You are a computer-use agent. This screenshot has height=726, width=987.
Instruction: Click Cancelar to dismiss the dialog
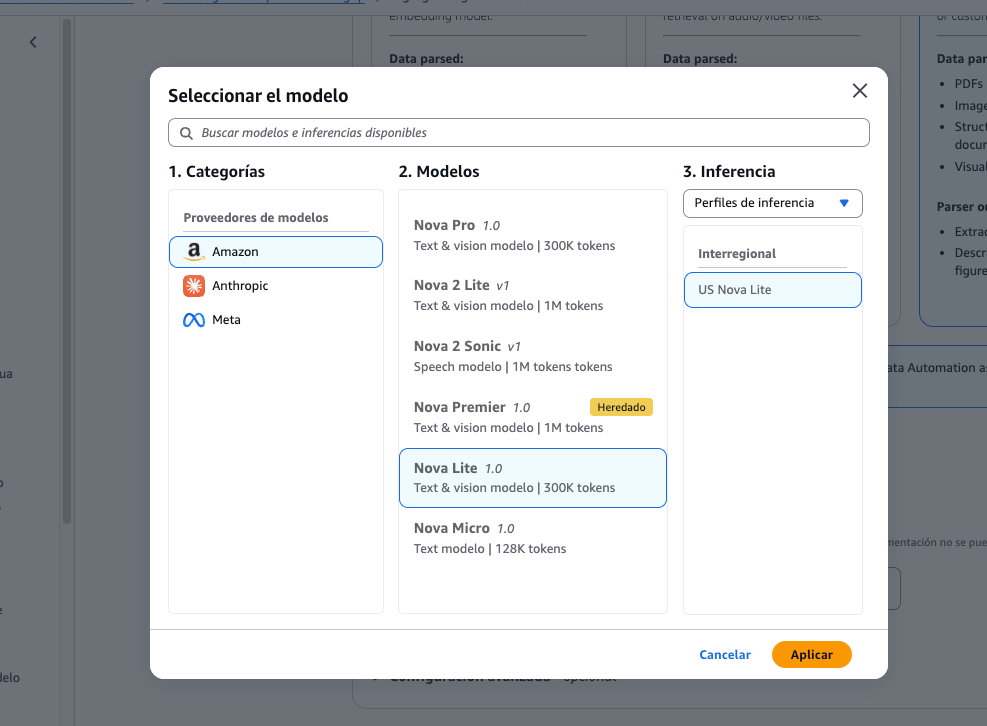[725, 655]
